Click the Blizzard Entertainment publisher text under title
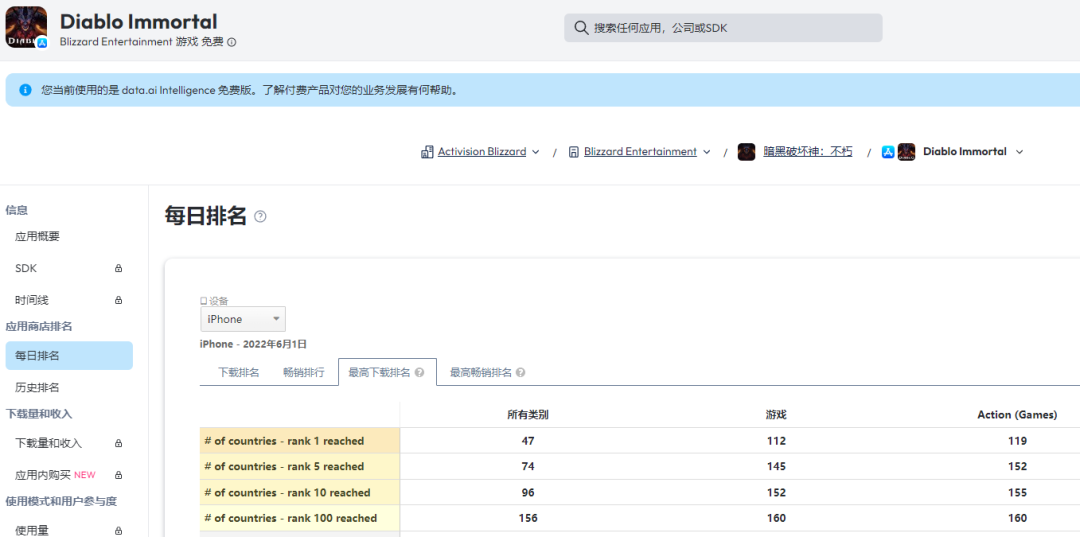The height and width of the screenshot is (537, 1080). point(116,42)
